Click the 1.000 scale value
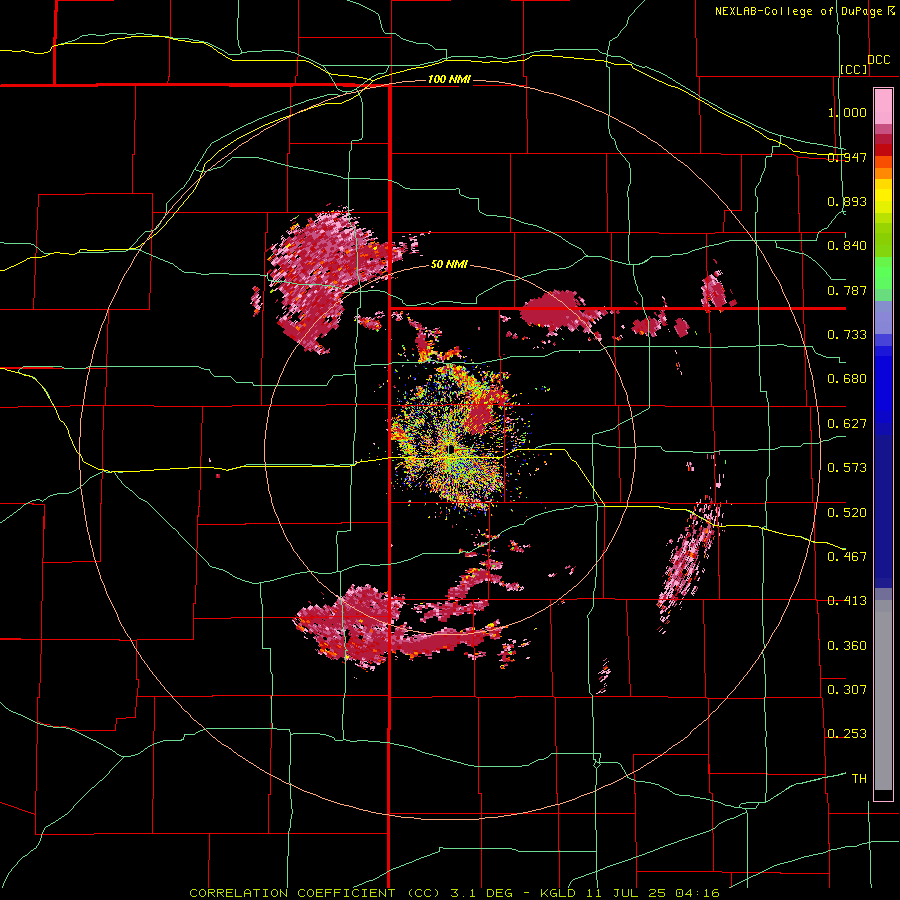900x900 pixels. 847,112
